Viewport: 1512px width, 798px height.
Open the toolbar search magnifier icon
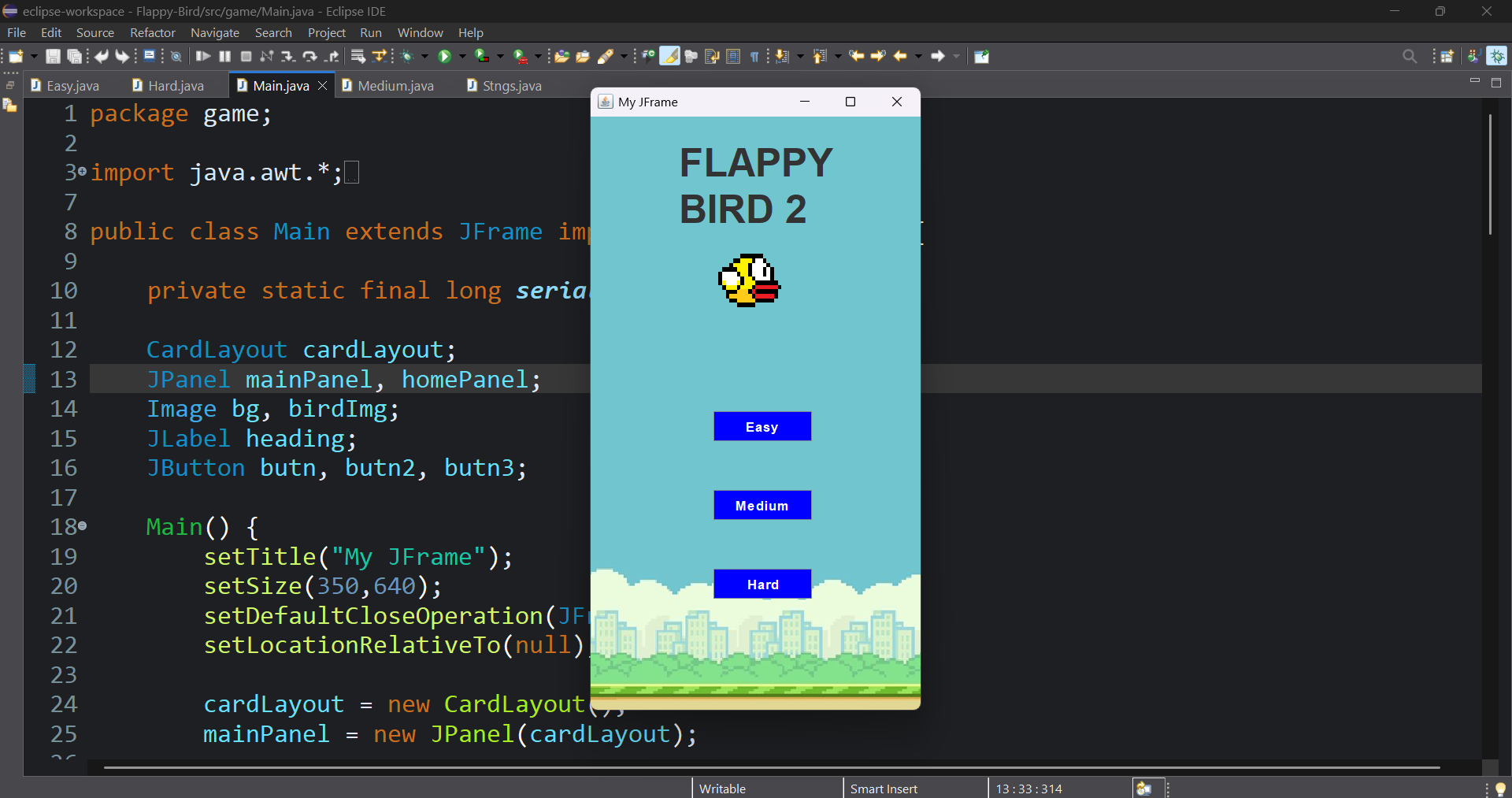1410,57
